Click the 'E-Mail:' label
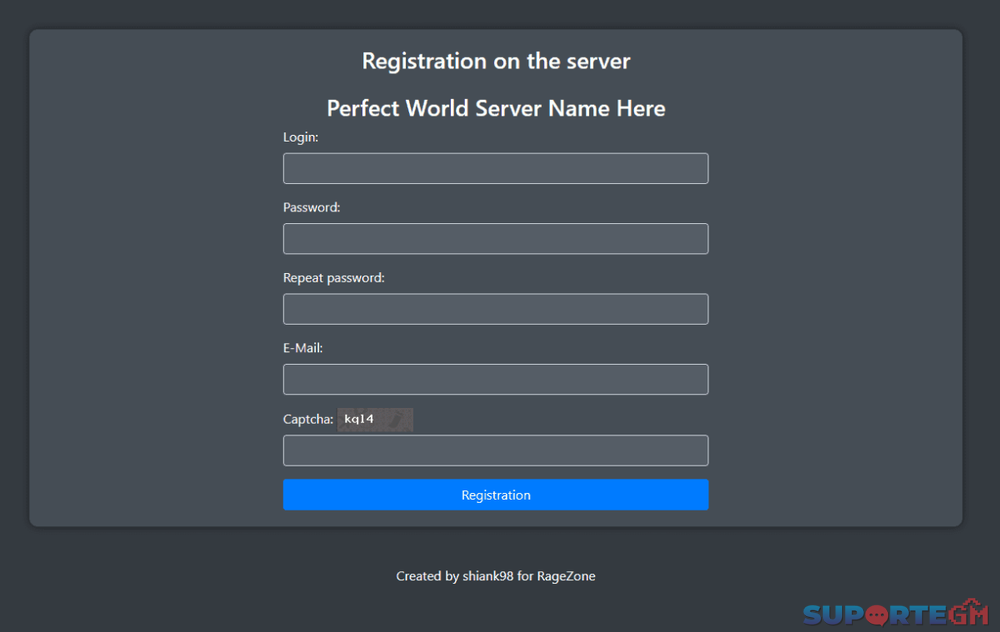This screenshot has height=632, width=1000. click(303, 348)
